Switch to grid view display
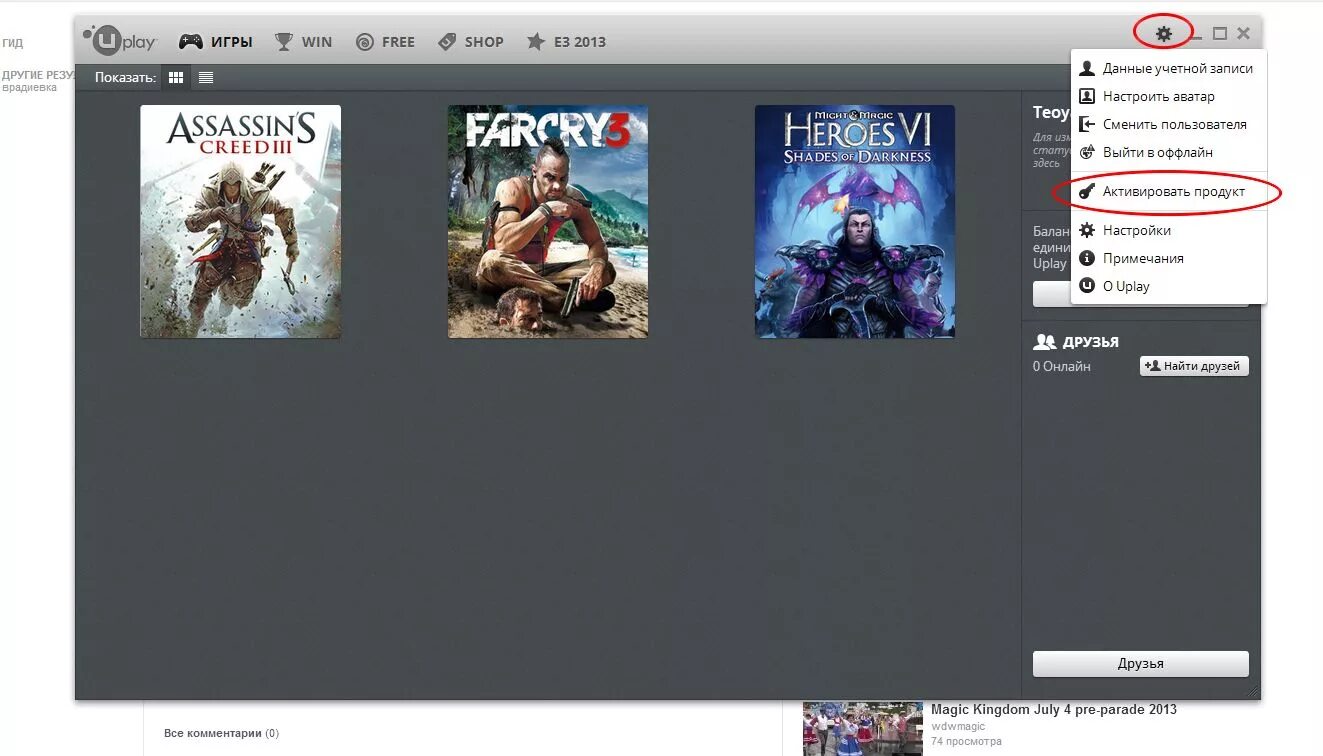Viewport: 1323px width, 756px height. [x=176, y=77]
